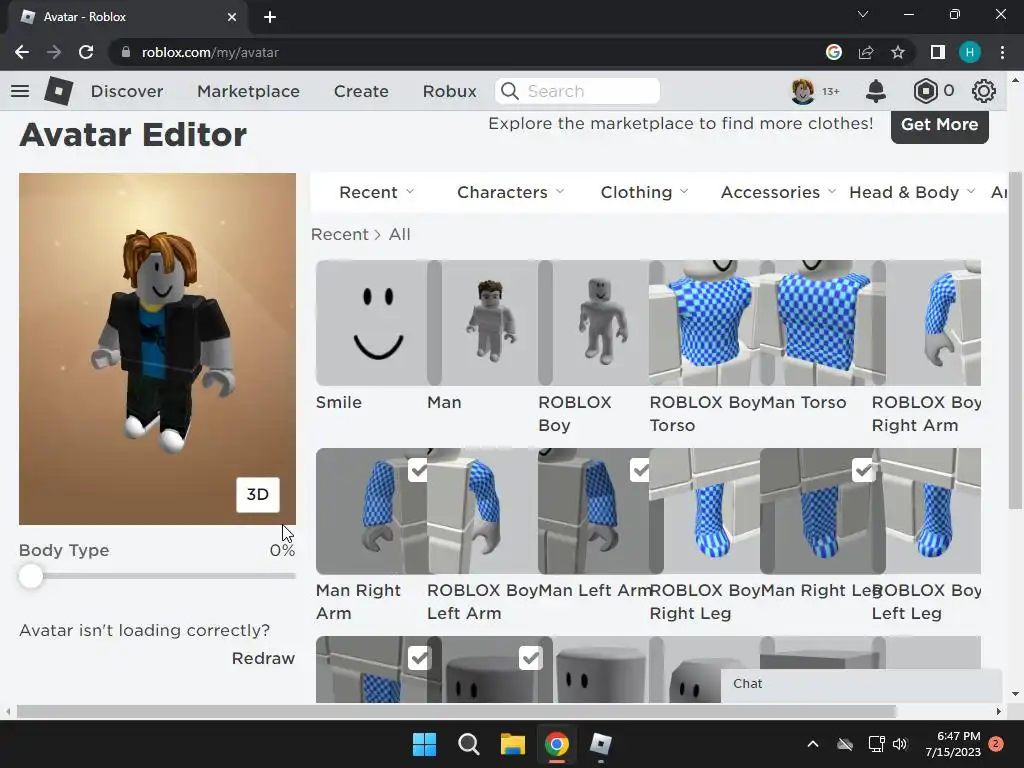Open a new browser tab
1024x768 pixels.
[270, 17]
